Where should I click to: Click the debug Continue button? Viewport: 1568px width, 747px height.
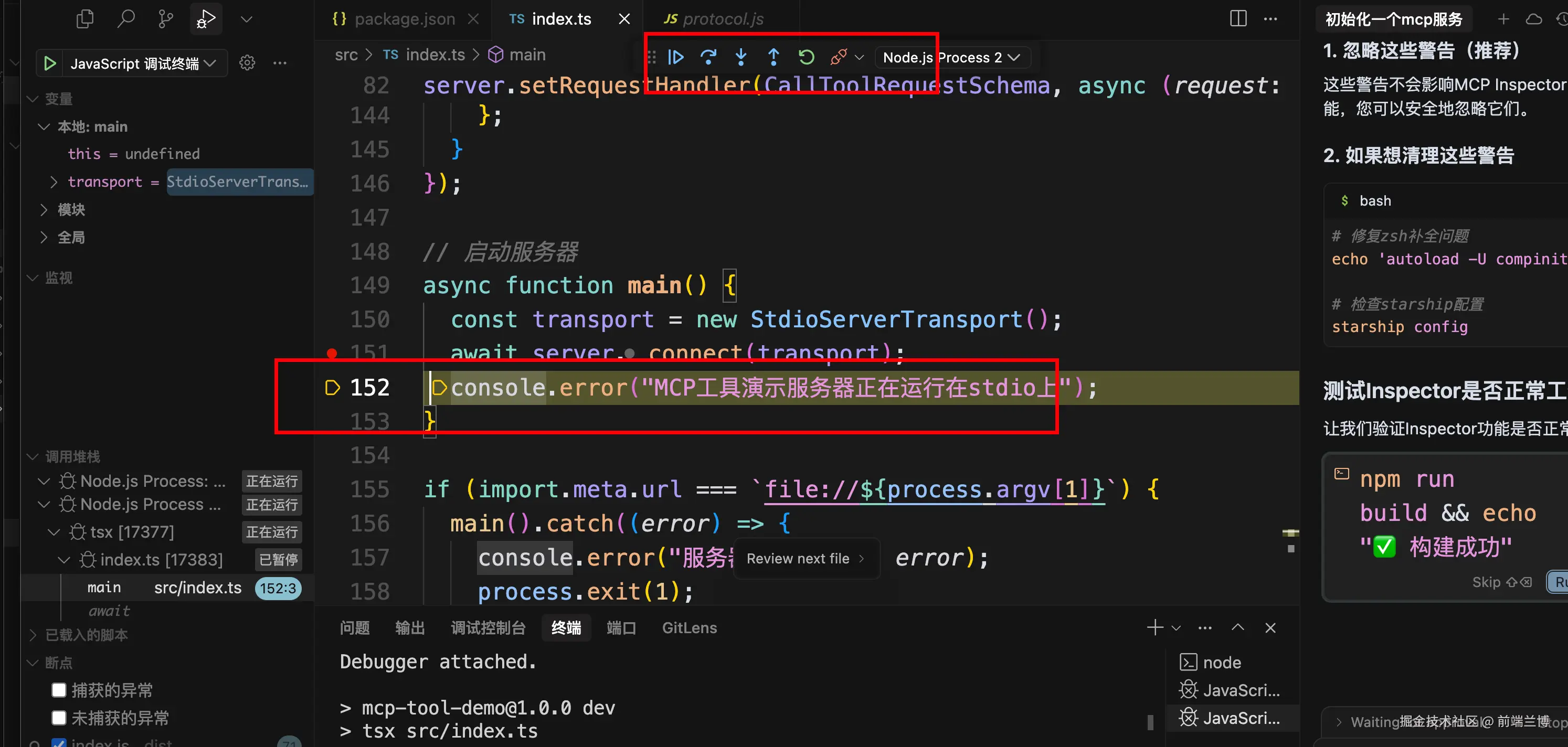click(x=676, y=57)
